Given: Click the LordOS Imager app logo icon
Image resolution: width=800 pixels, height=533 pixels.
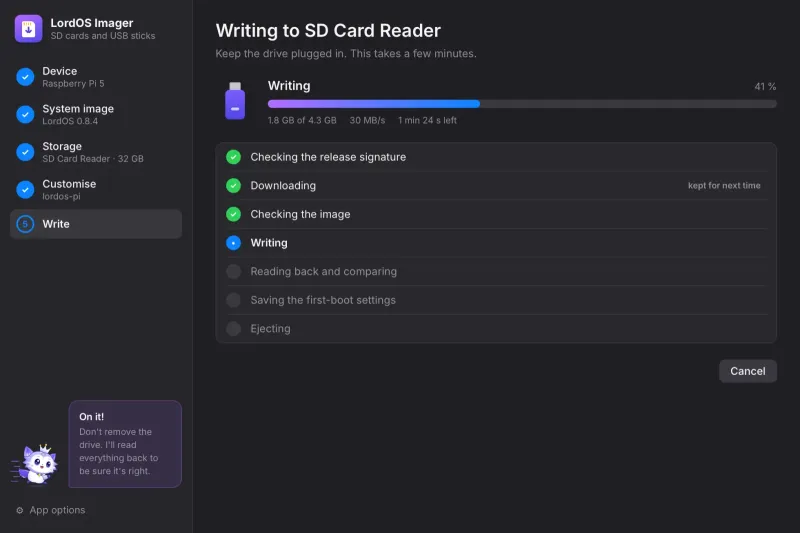Looking at the screenshot, I should 29,29.
